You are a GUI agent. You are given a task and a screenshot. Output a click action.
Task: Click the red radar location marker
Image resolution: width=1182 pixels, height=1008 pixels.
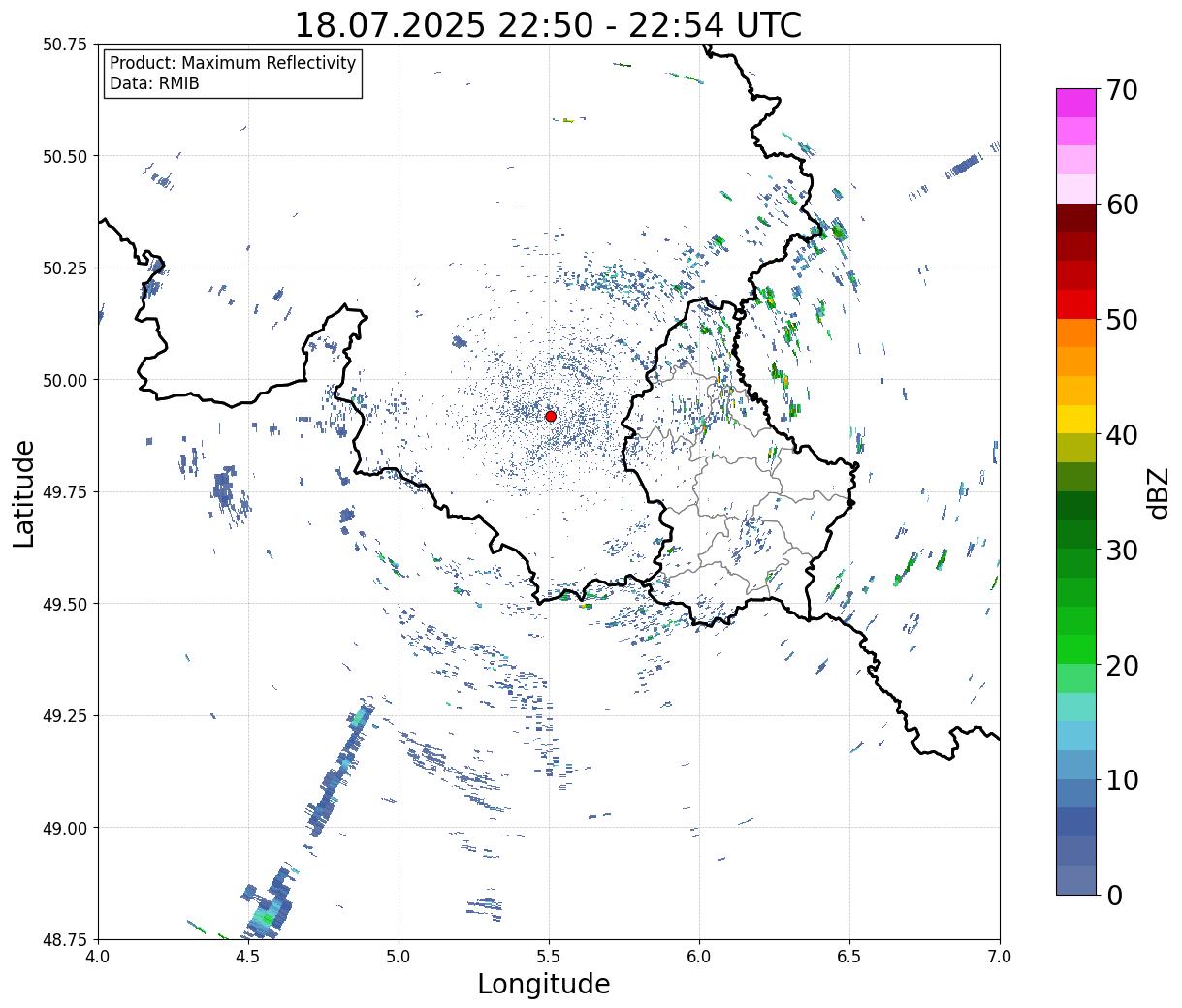point(551,416)
